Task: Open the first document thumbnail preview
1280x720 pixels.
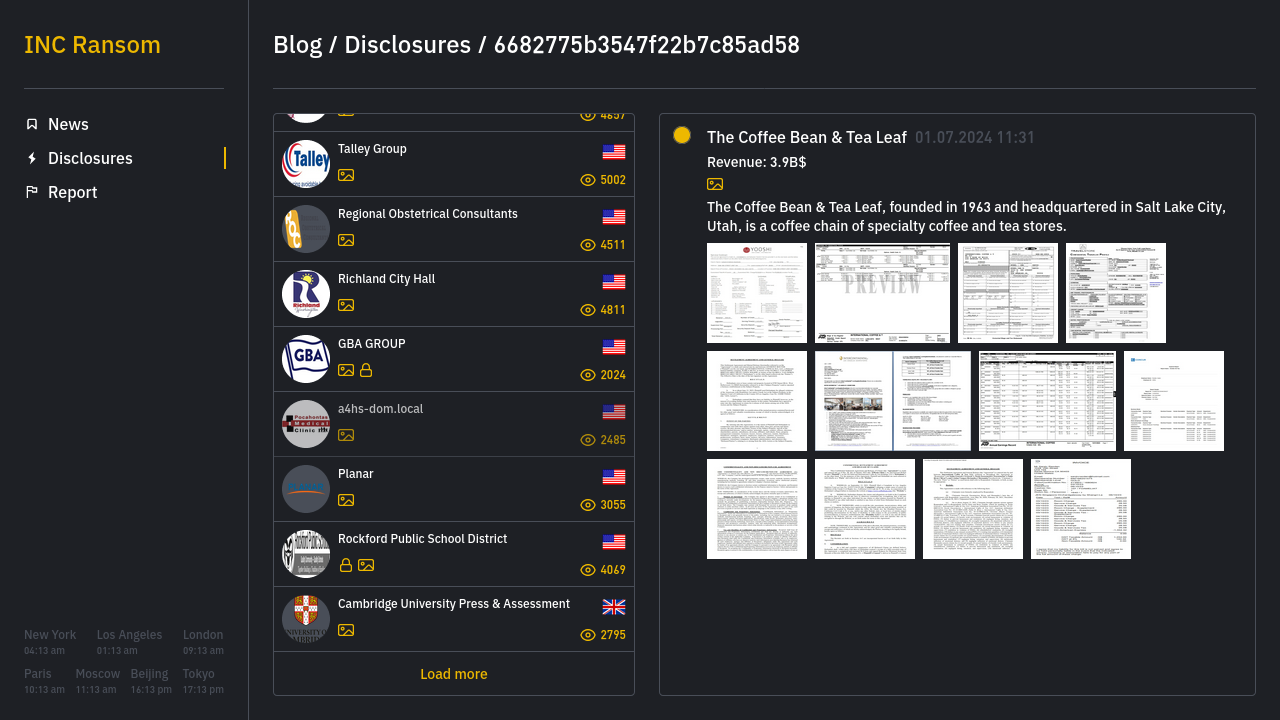Action: [x=757, y=293]
